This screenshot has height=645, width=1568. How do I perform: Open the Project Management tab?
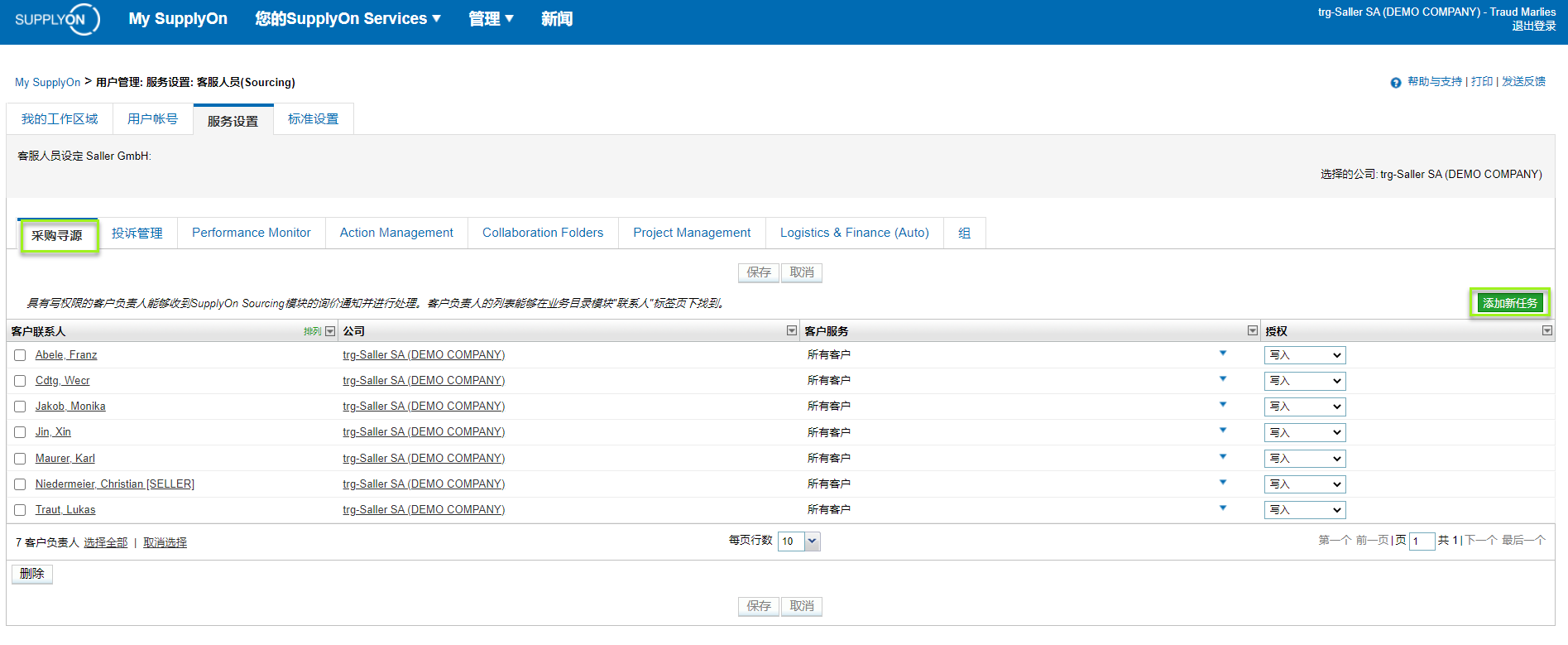(x=692, y=233)
